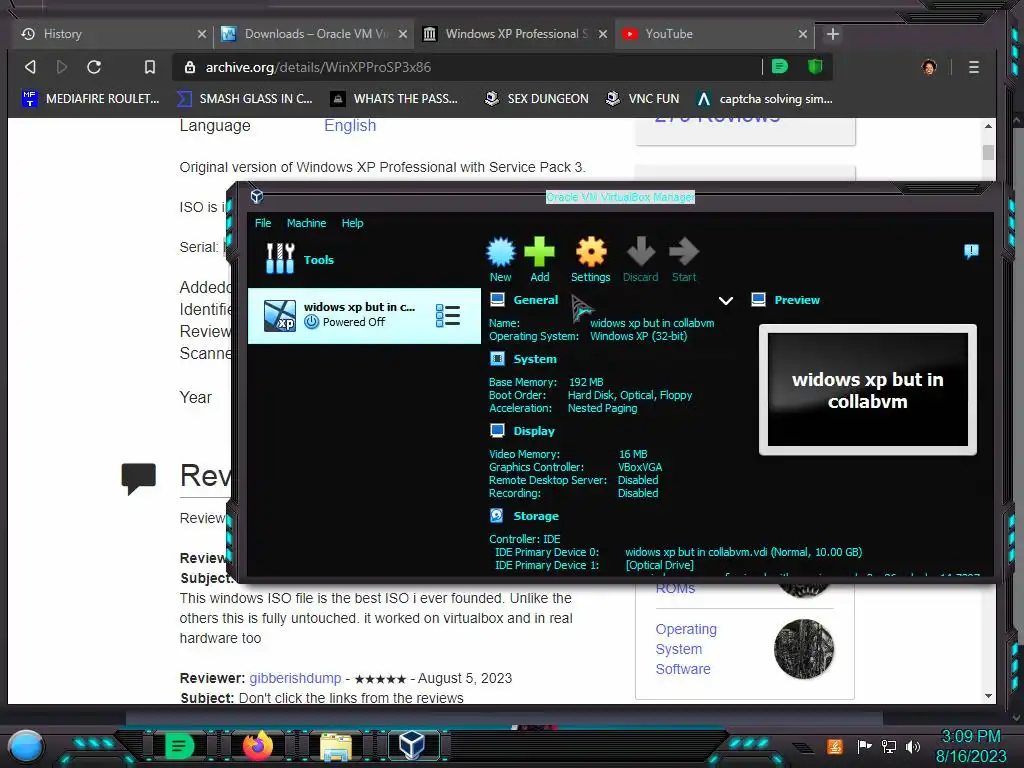Open Firefox from the taskbar
1024x768 pixels.
257,746
